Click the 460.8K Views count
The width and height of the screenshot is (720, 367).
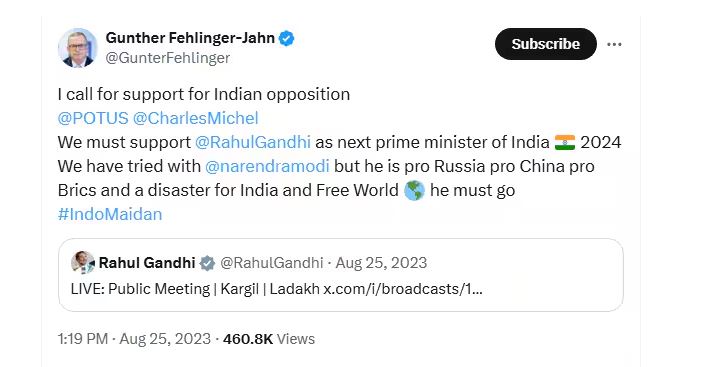pyautogui.click(x=269, y=339)
